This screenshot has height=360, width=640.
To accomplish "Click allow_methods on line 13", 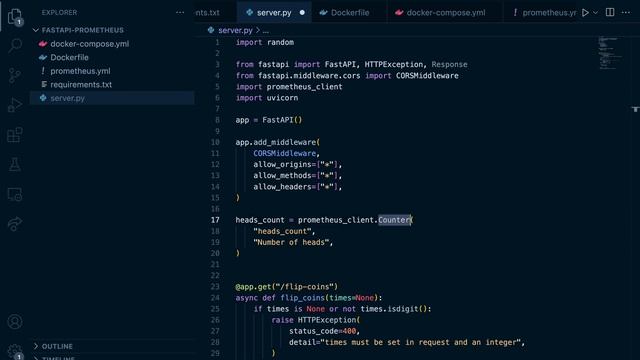I will [x=282, y=176].
